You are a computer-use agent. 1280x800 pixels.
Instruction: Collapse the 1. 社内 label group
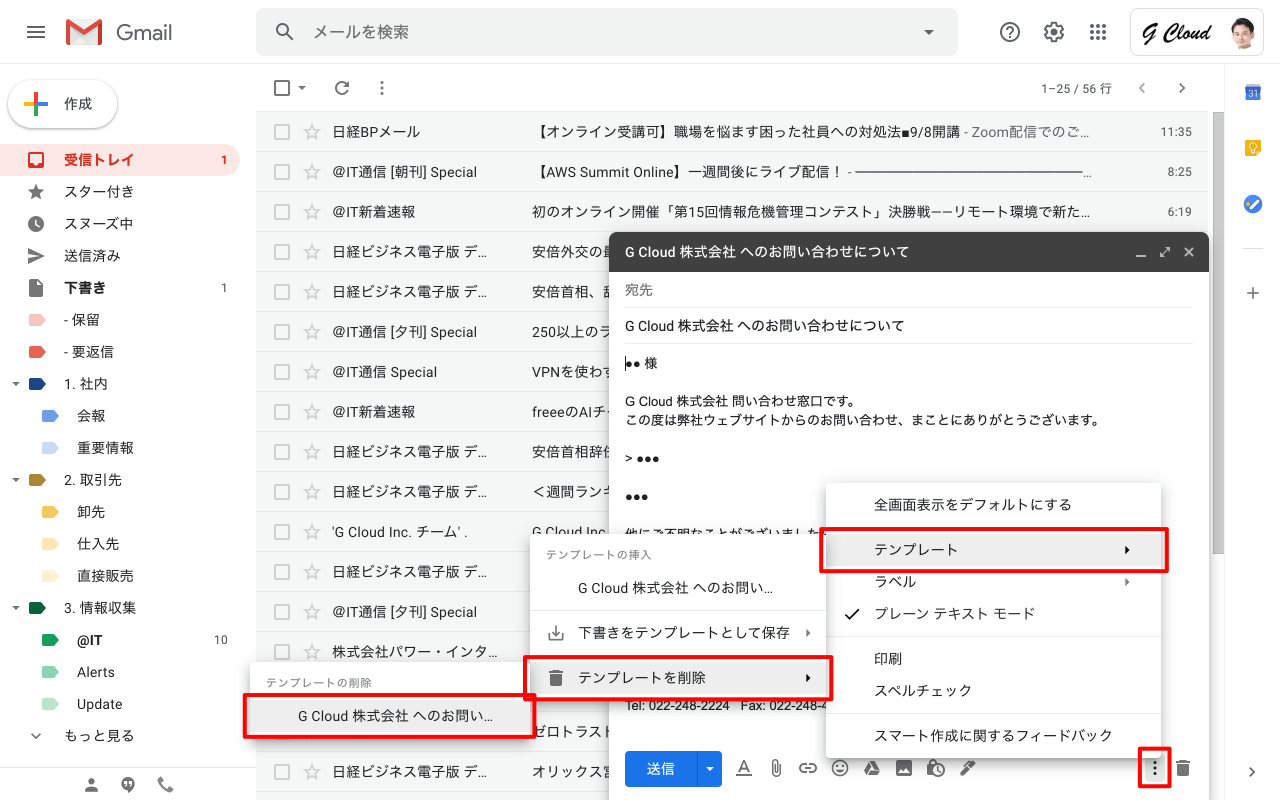pyautogui.click(x=16, y=384)
